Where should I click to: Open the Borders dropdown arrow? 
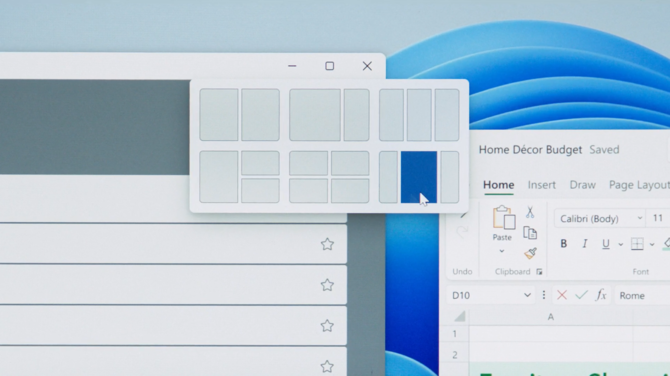point(652,244)
